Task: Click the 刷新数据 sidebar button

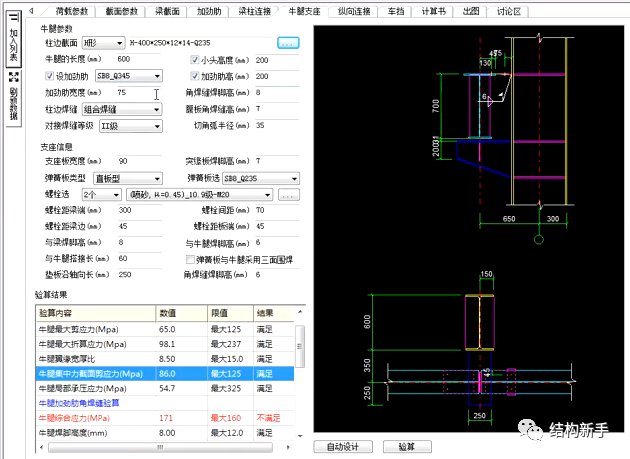Action: click(14, 97)
